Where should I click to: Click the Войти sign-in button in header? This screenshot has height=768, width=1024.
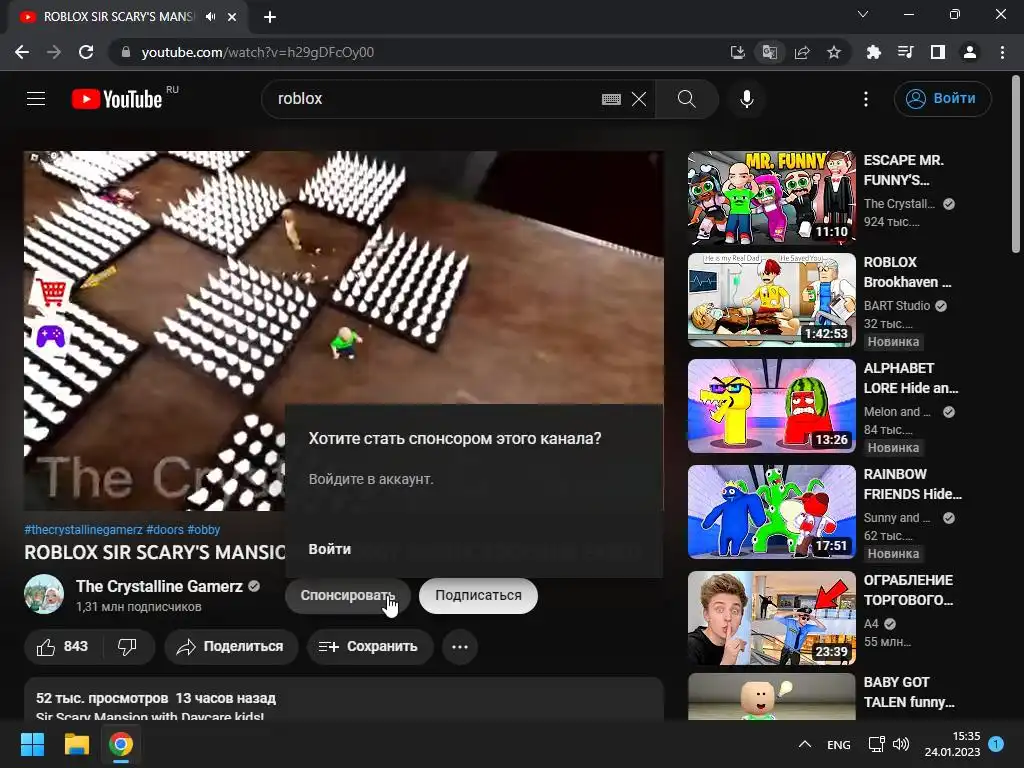coord(942,99)
